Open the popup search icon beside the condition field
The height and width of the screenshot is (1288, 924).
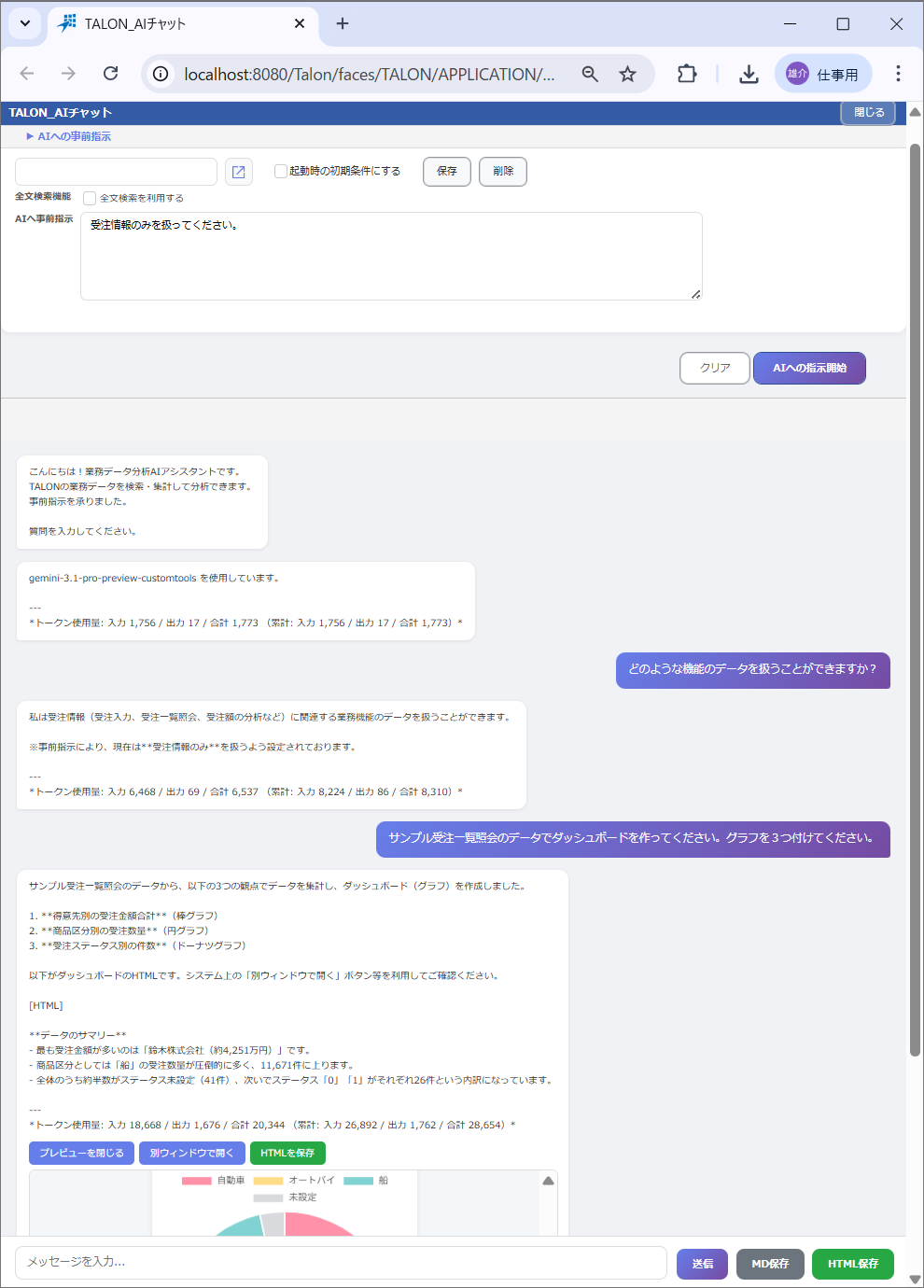pos(239,172)
